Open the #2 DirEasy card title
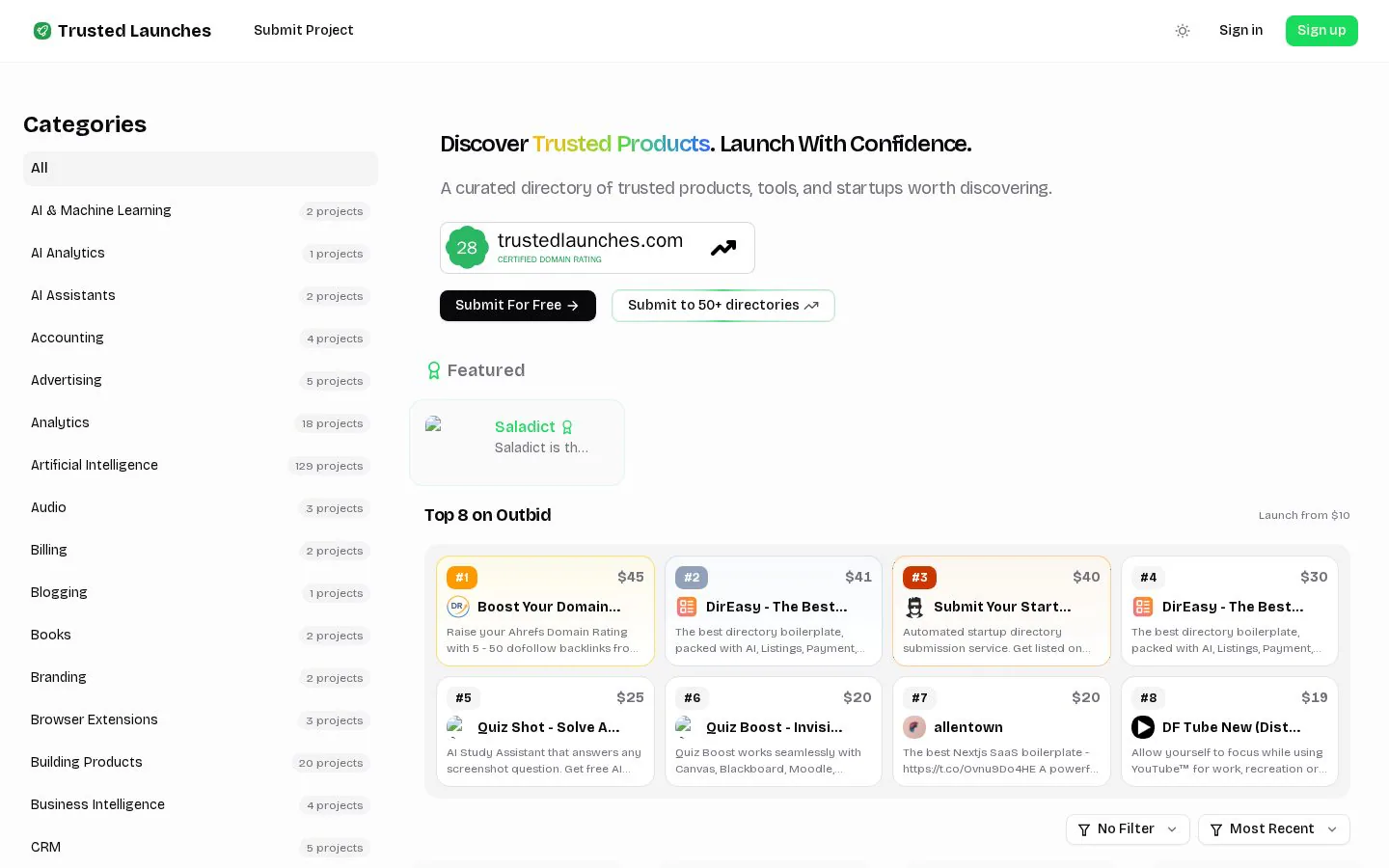 point(776,607)
